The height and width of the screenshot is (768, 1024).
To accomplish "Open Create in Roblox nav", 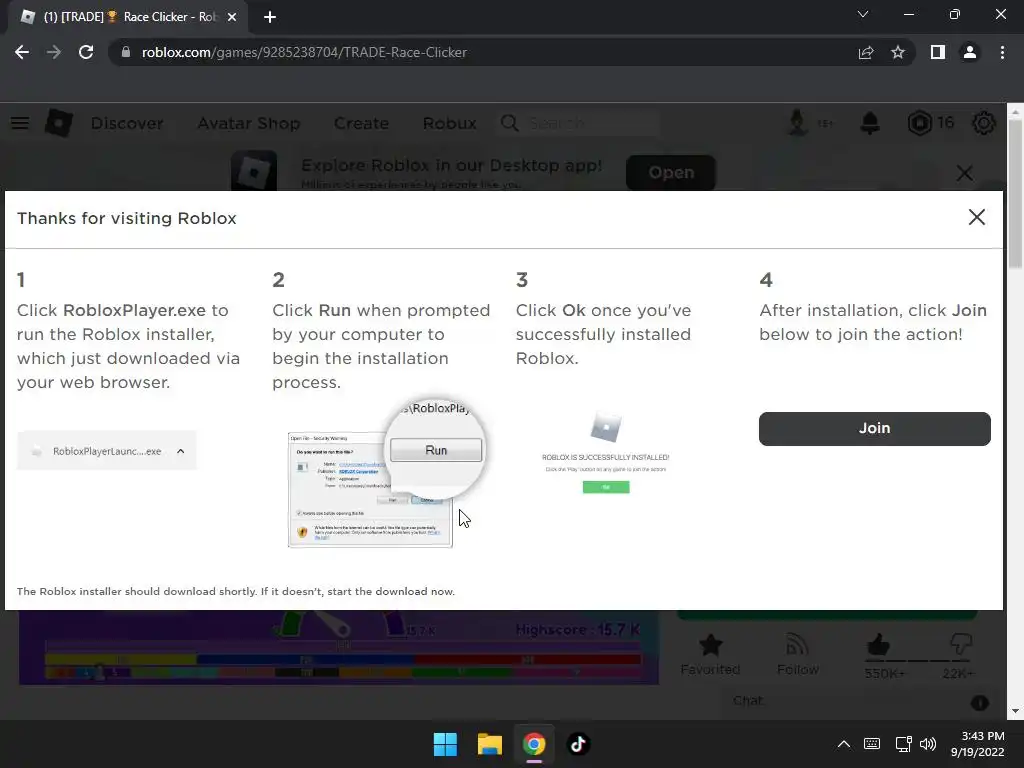I will [361, 123].
